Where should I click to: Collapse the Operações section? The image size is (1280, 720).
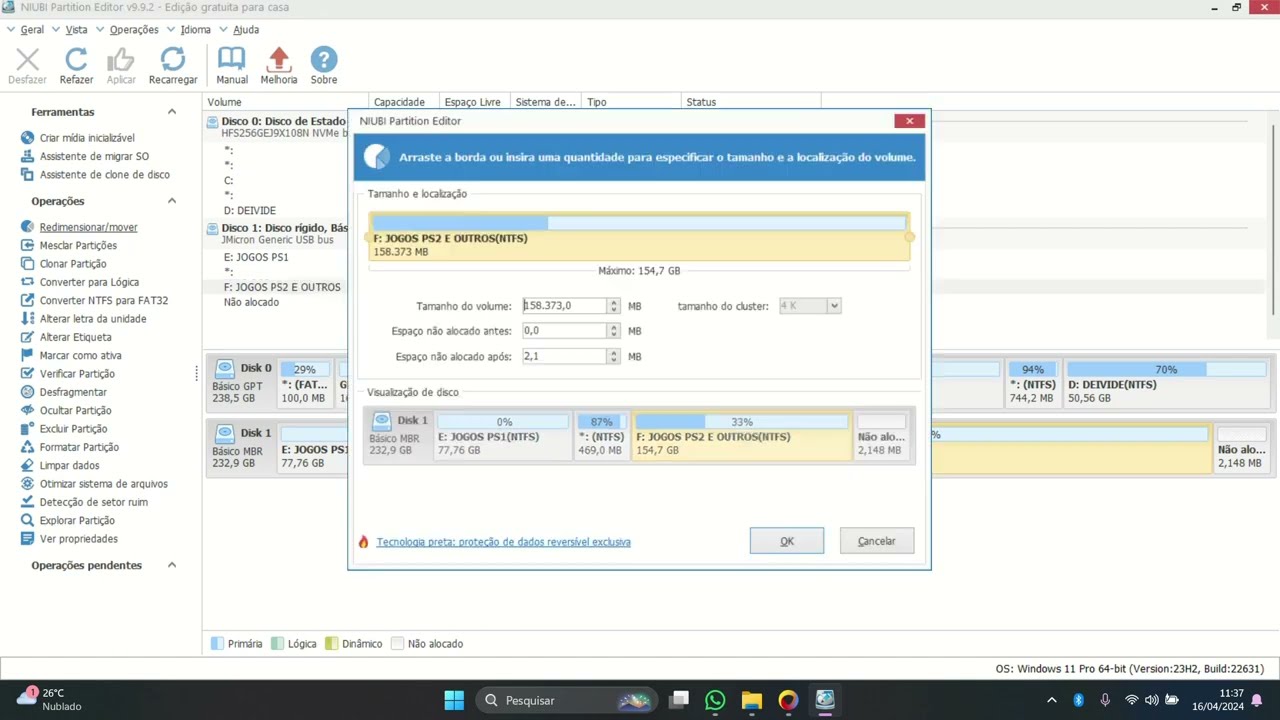point(172,201)
